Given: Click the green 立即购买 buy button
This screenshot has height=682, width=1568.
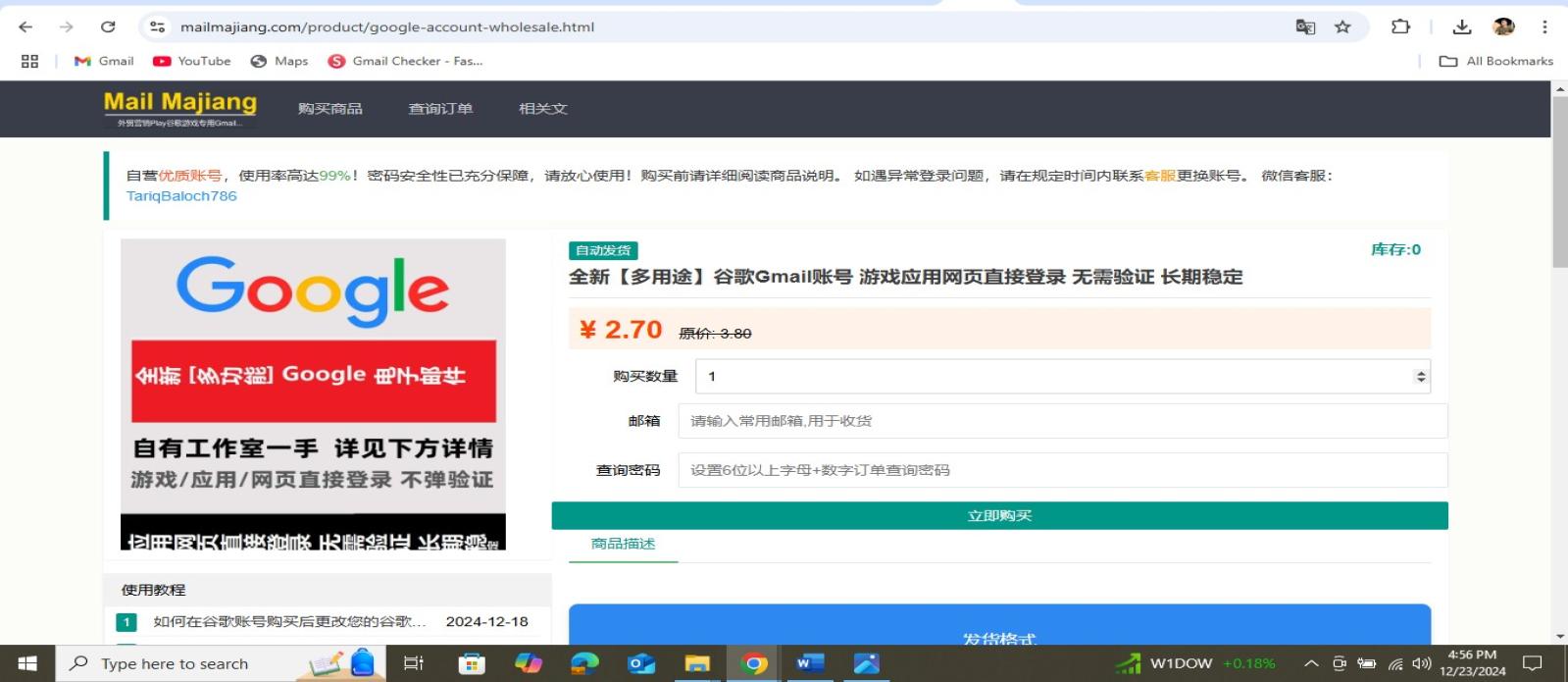Looking at the screenshot, I should 999,516.
